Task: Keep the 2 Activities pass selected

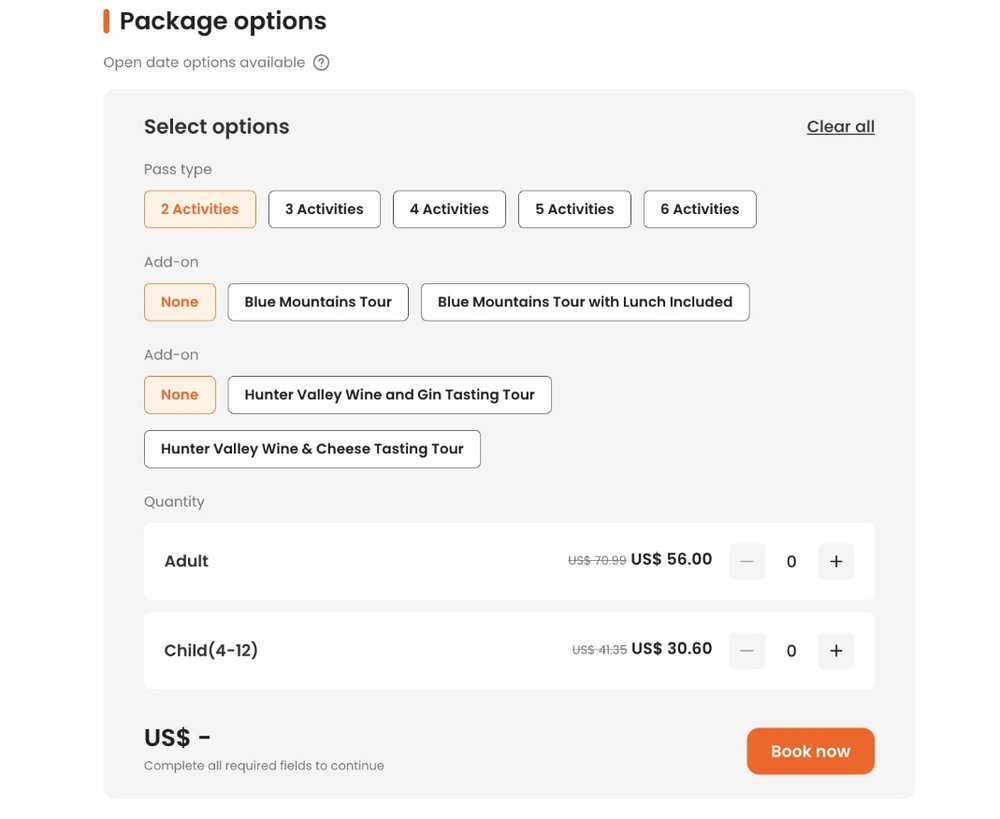Action: (200, 209)
